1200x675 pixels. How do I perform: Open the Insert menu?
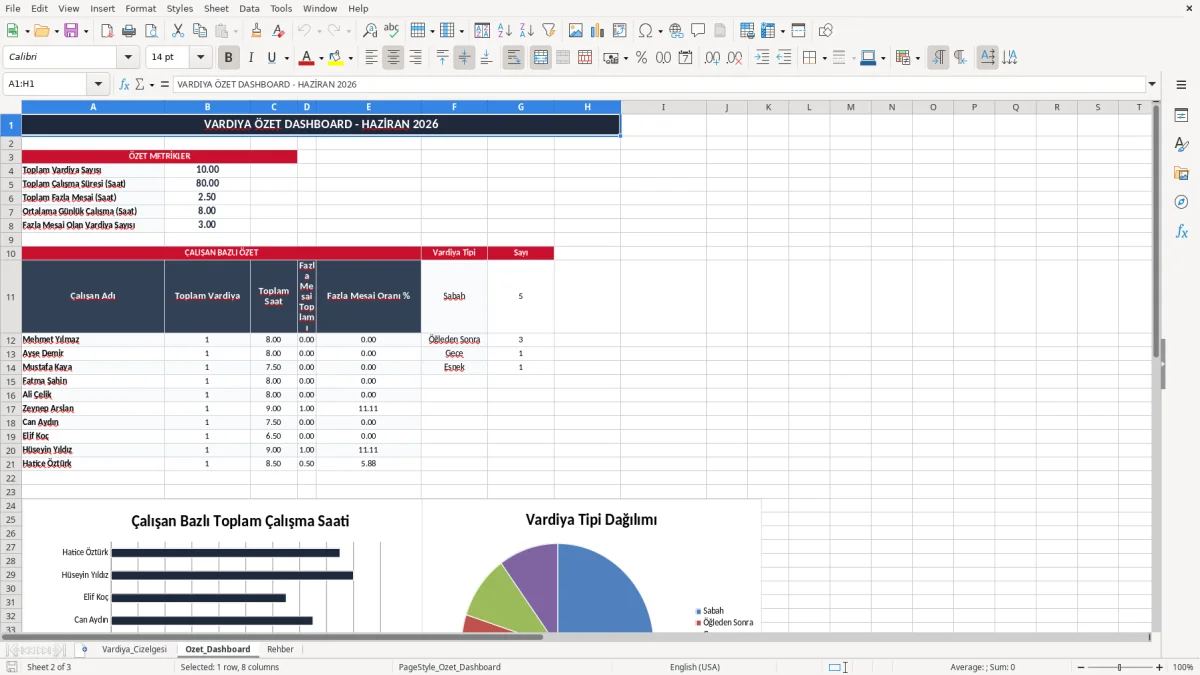point(102,8)
